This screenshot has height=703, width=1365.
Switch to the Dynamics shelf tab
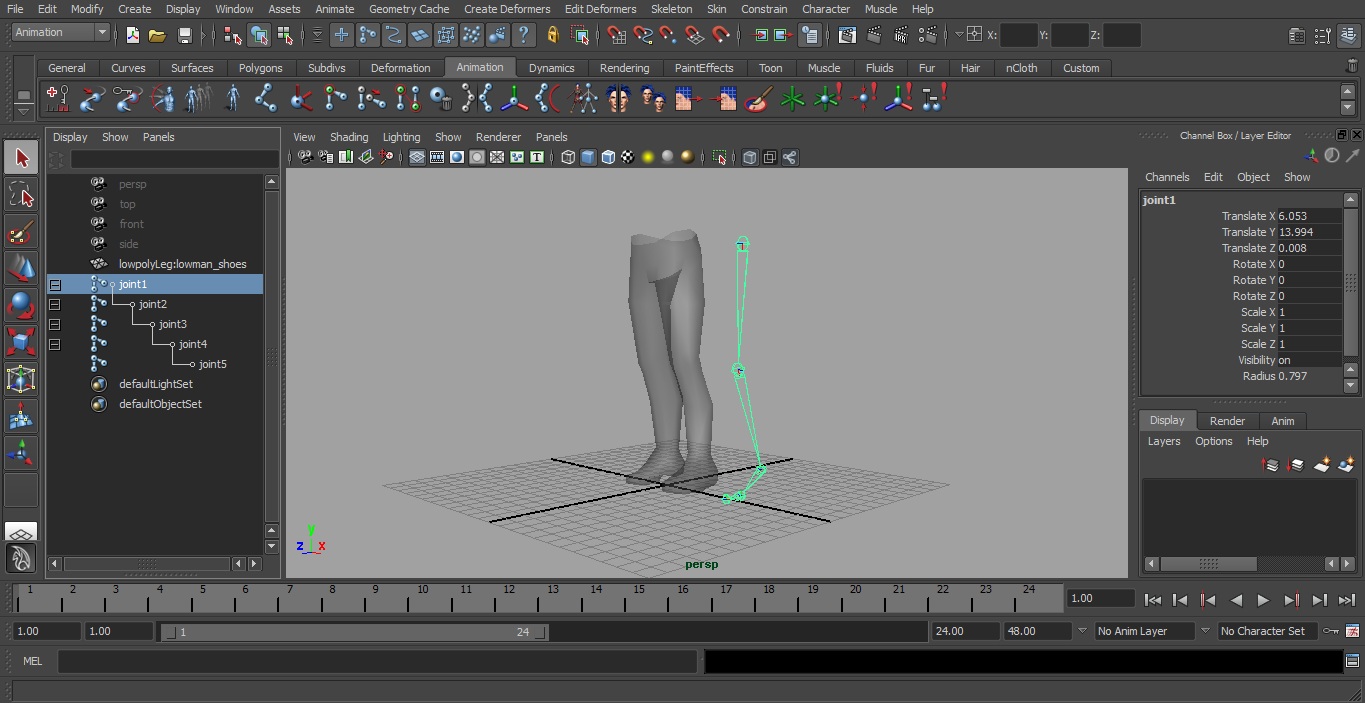[x=551, y=68]
